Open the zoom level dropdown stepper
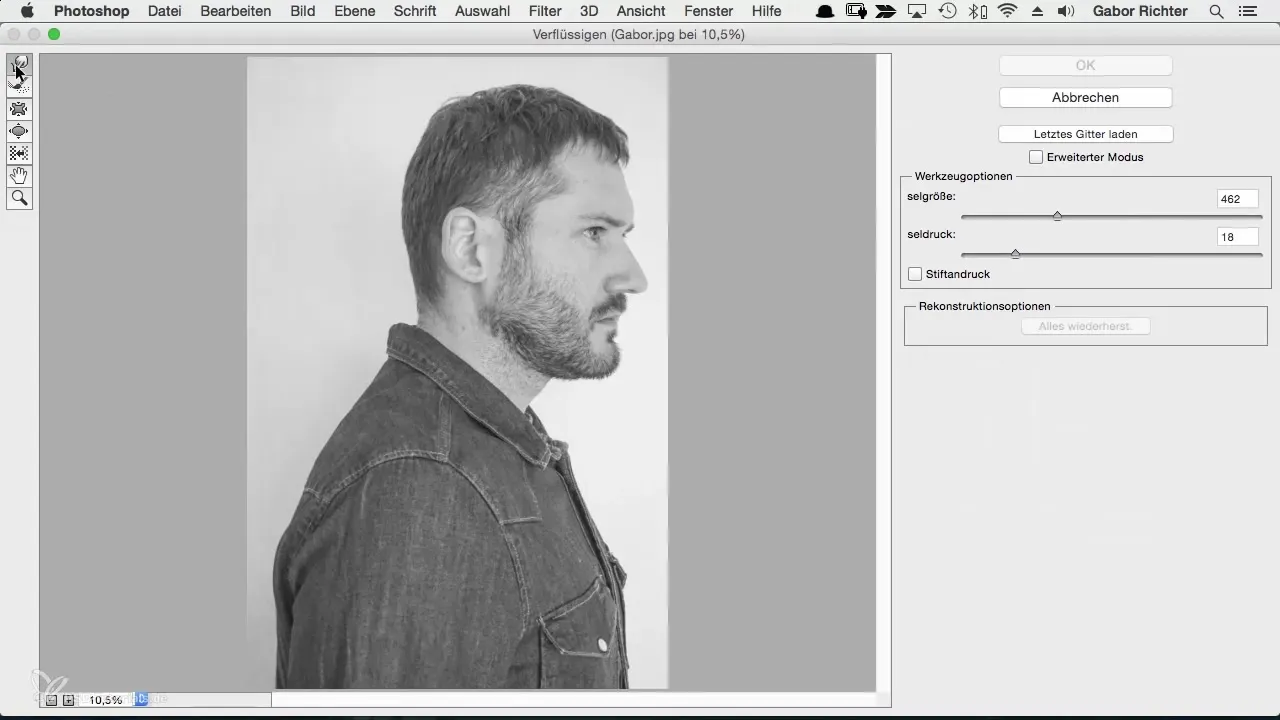 point(141,700)
